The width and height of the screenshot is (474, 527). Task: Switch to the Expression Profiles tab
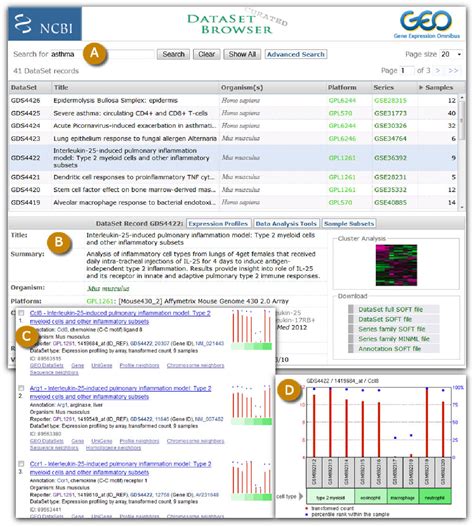tap(218, 224)
